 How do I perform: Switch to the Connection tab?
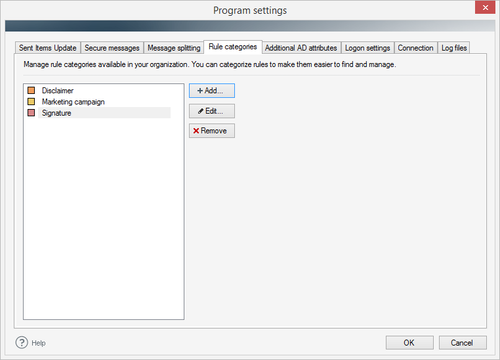pyautogui.click(x=415, y=48)
